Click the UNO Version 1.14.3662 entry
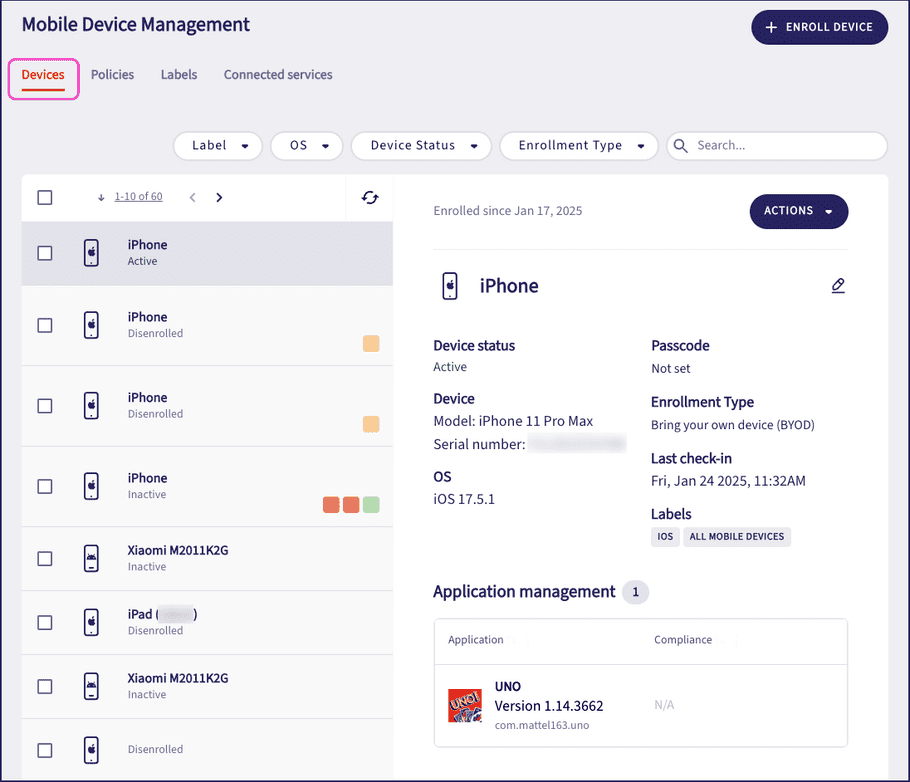Screen dimensions: 910x782 pos(548,706)
